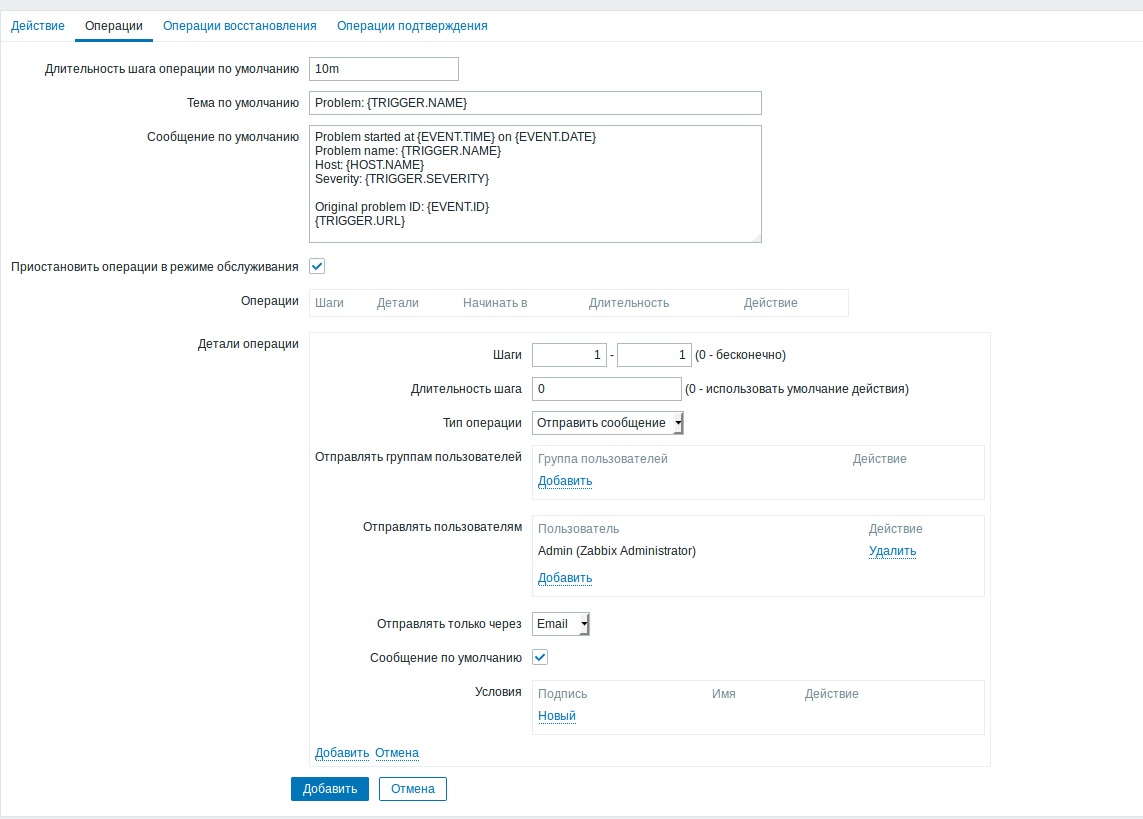This screenshot has width=1143, height=819.
Task: Expand the Отправлять только через Email dropdown
Action: (560, 623)
